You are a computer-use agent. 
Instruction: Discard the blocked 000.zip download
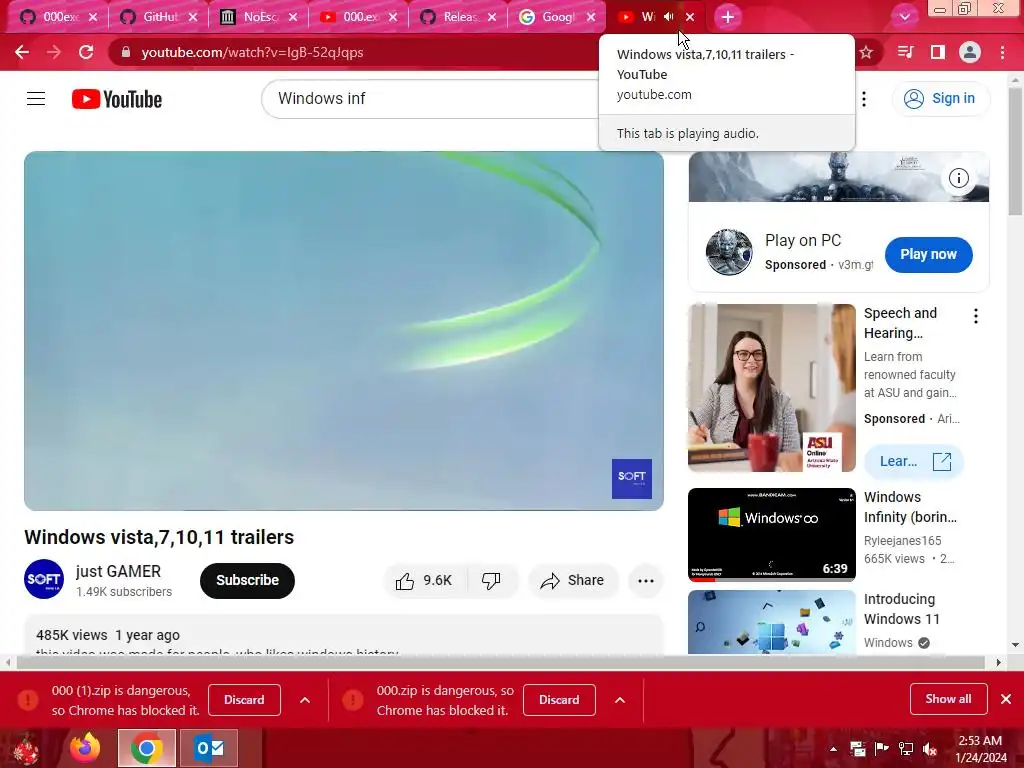tap(559, 700)
